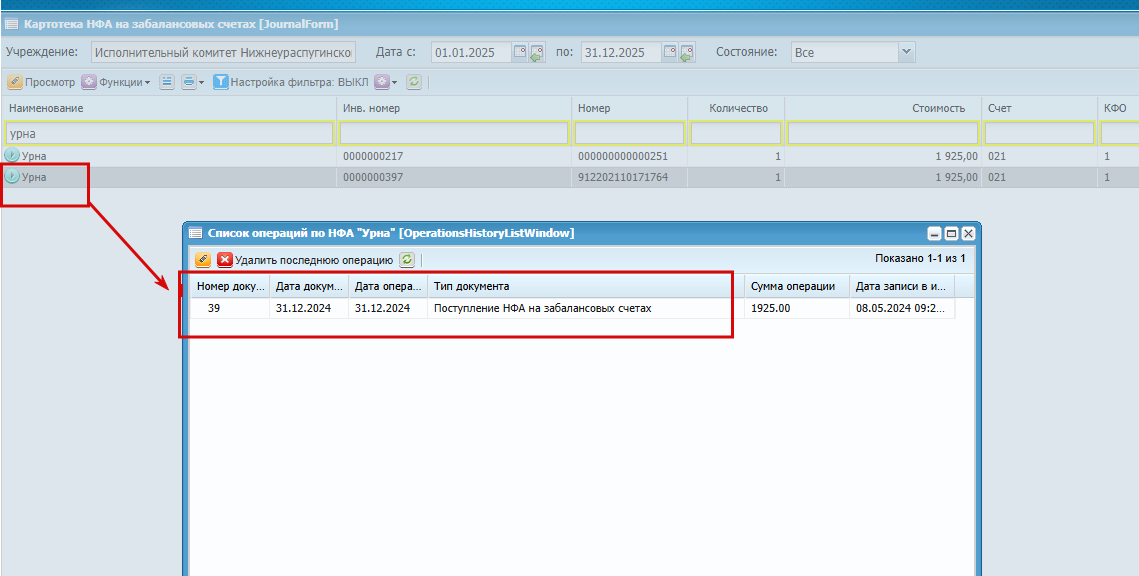1139x576 pixels.
Task: Click Номер доку... column header
Action: 230,286
